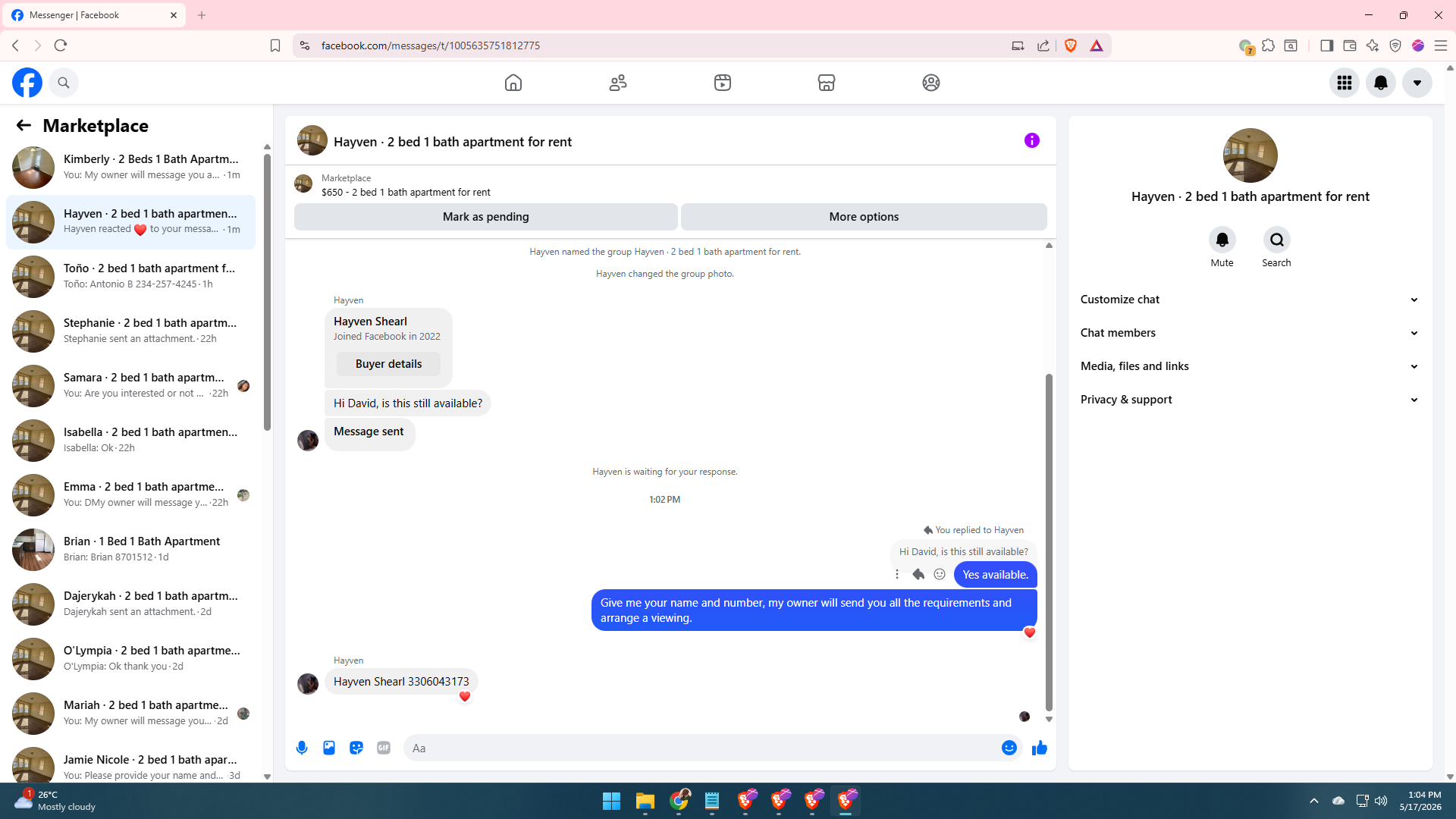Viewport: 1456px width, 819px height.
Task: Open the Emma apartment conversation
Action: click(x=130, y=495)
